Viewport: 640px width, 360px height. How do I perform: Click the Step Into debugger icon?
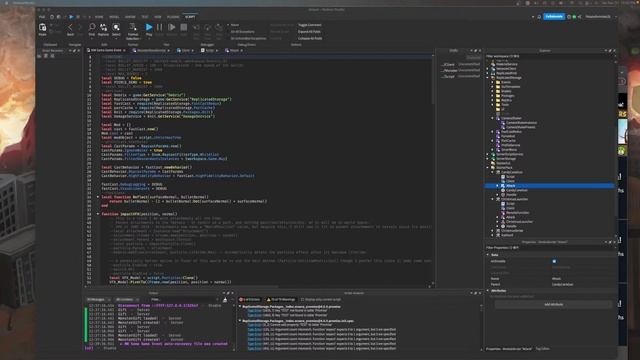(196, 27)
